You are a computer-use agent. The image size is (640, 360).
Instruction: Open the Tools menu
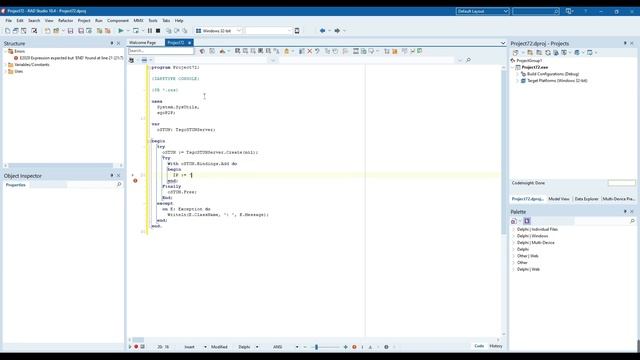(x=153, y=20)
